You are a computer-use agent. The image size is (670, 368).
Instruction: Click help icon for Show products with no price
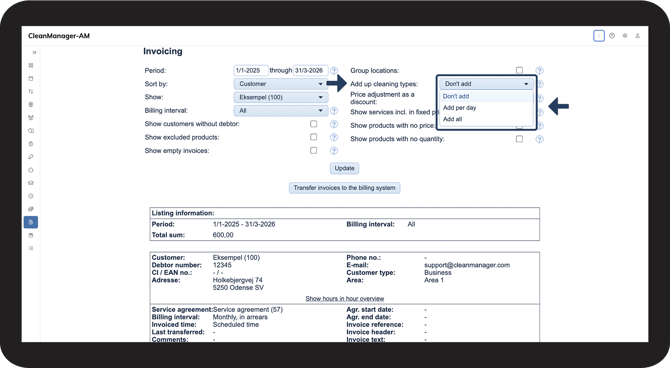(540, 126)
